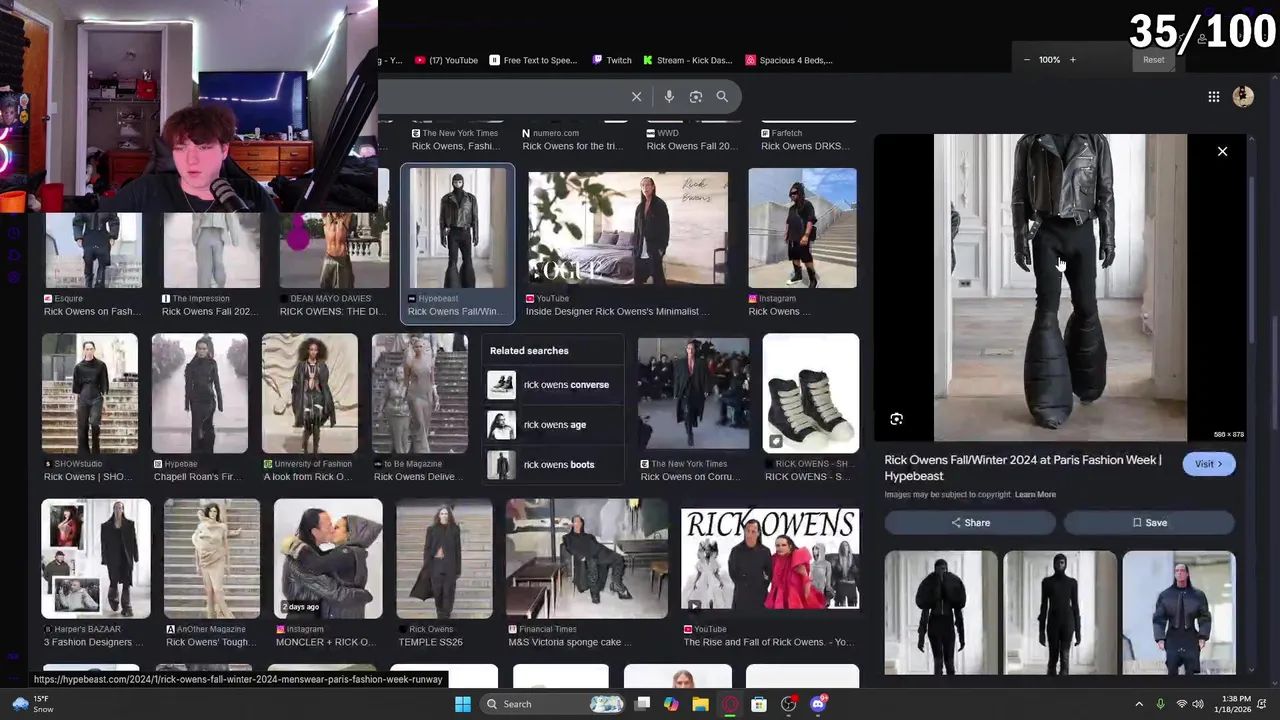Zoom out with the minus button
1280x720 pixels.
pyautogui.click(x=1026, y=60)
